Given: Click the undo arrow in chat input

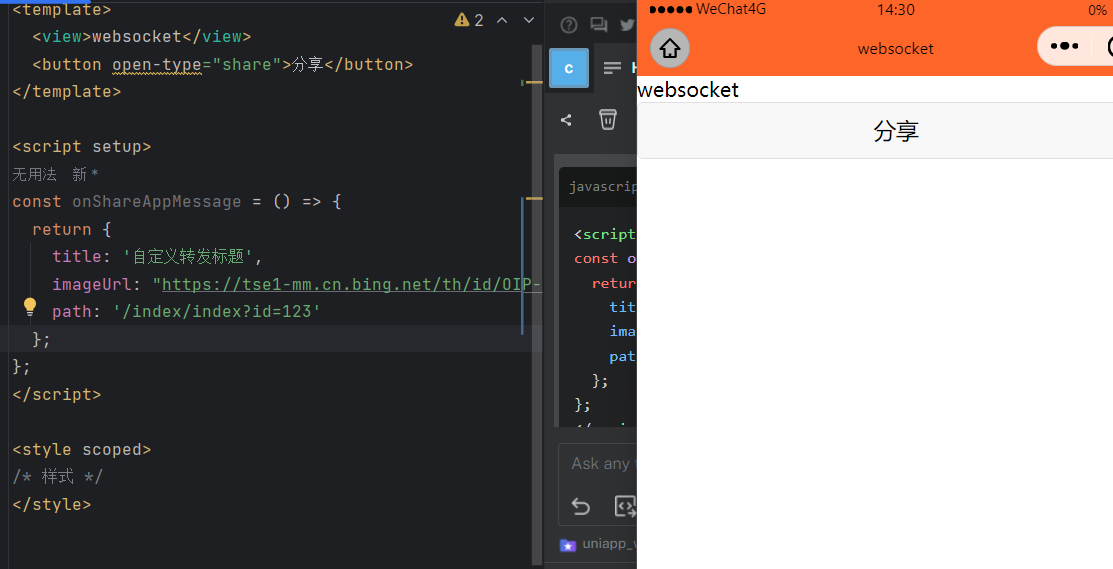Looking at the screenshot, I should click(581, 507).
